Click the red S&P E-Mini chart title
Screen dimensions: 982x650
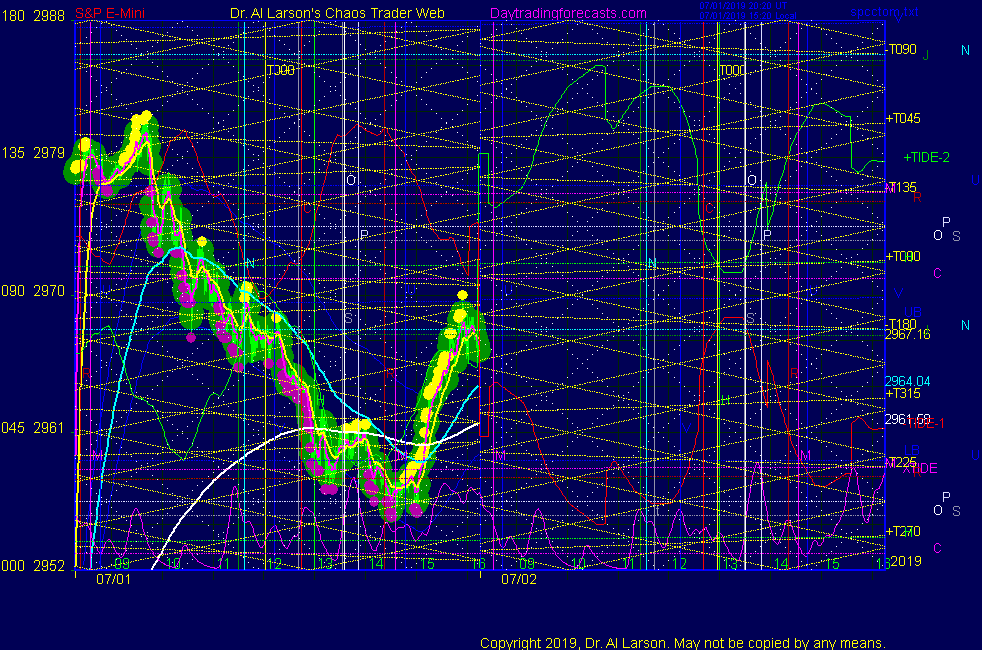click(110, 14)
